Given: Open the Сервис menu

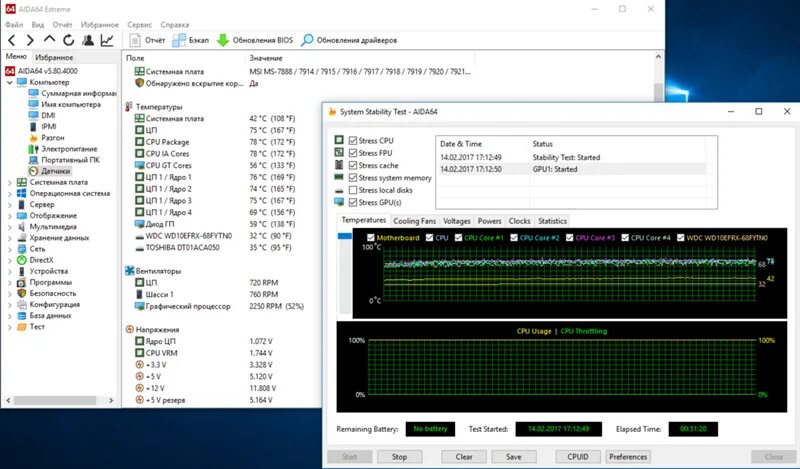Looking at the screenshot, I should (139, 24).
